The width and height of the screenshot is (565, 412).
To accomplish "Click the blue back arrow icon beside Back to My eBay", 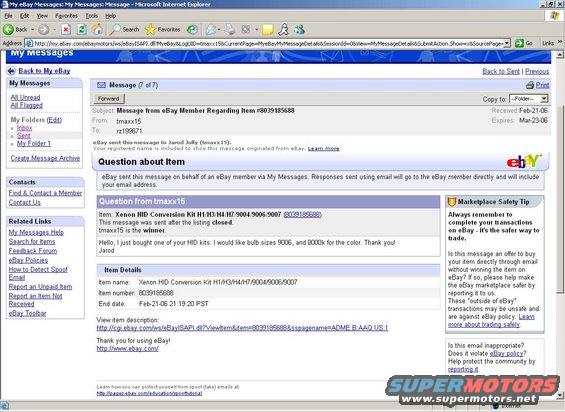I will (x=11, y=71).
